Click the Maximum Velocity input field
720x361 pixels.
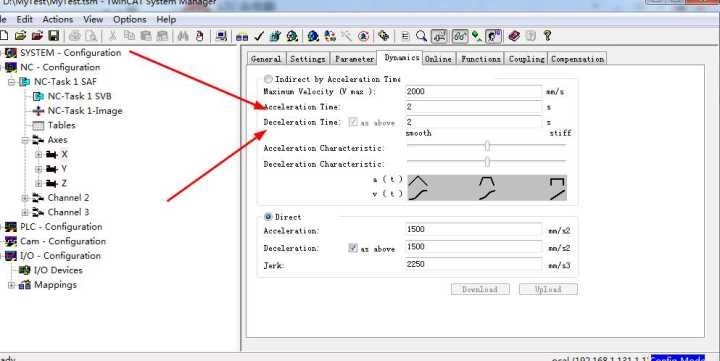(x=473, y=91)
